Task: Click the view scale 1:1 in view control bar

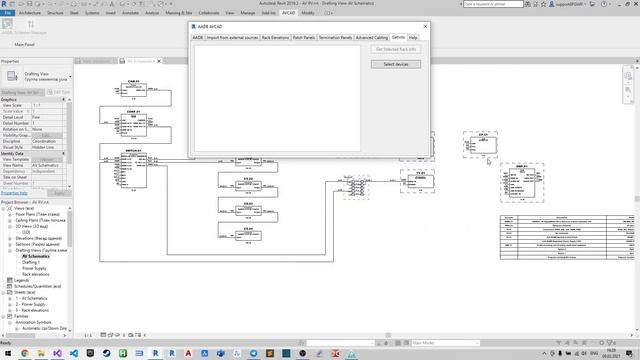Action: click(88, 335)
